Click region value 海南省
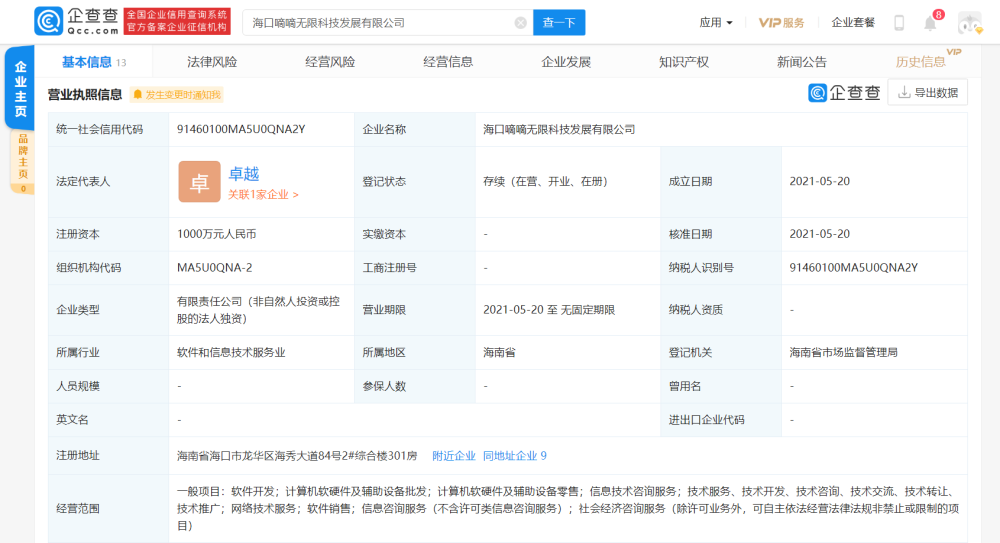The width and height of the screenshot is (1000, 543). (x=499, y=352)
